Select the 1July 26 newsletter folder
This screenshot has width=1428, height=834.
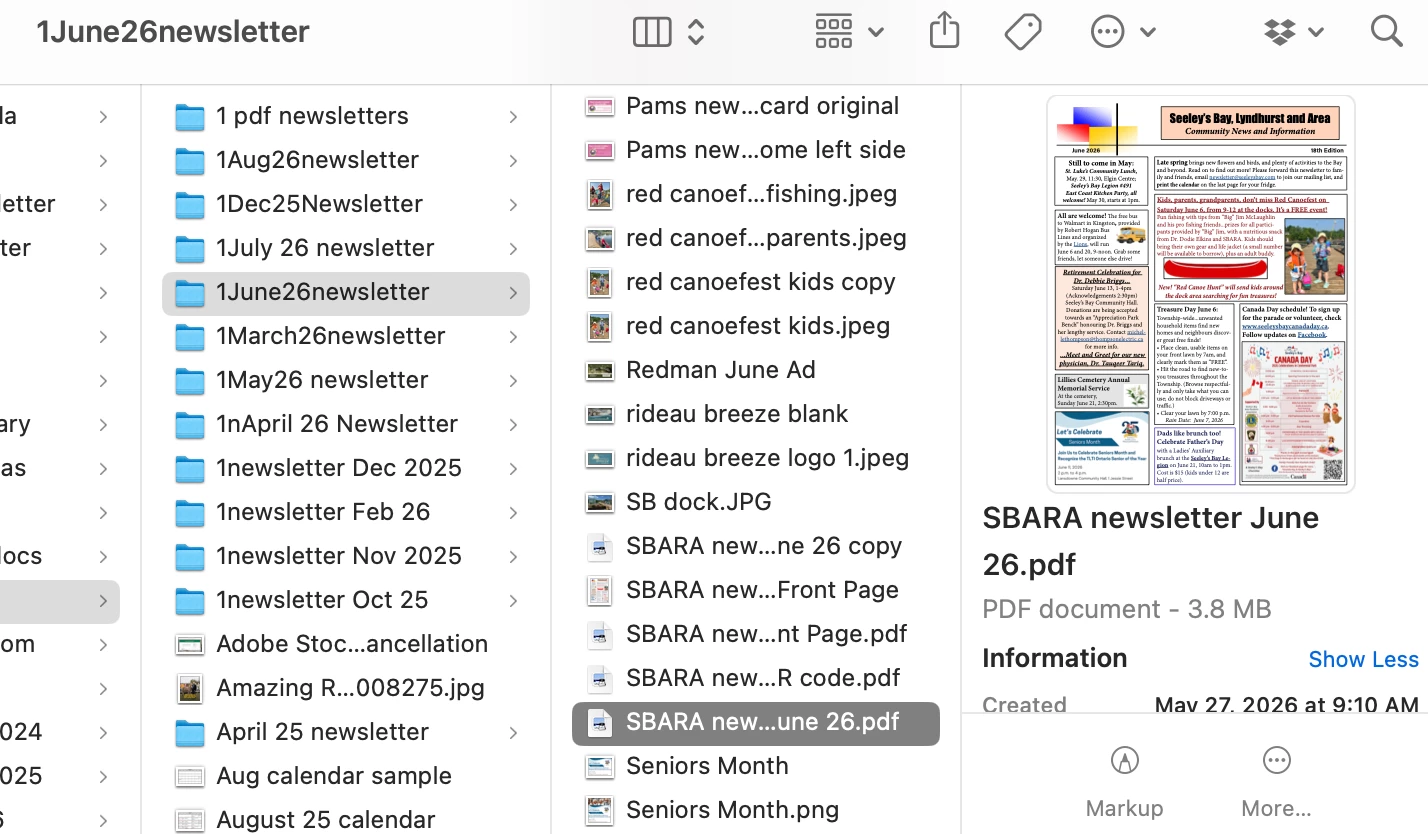346,248
